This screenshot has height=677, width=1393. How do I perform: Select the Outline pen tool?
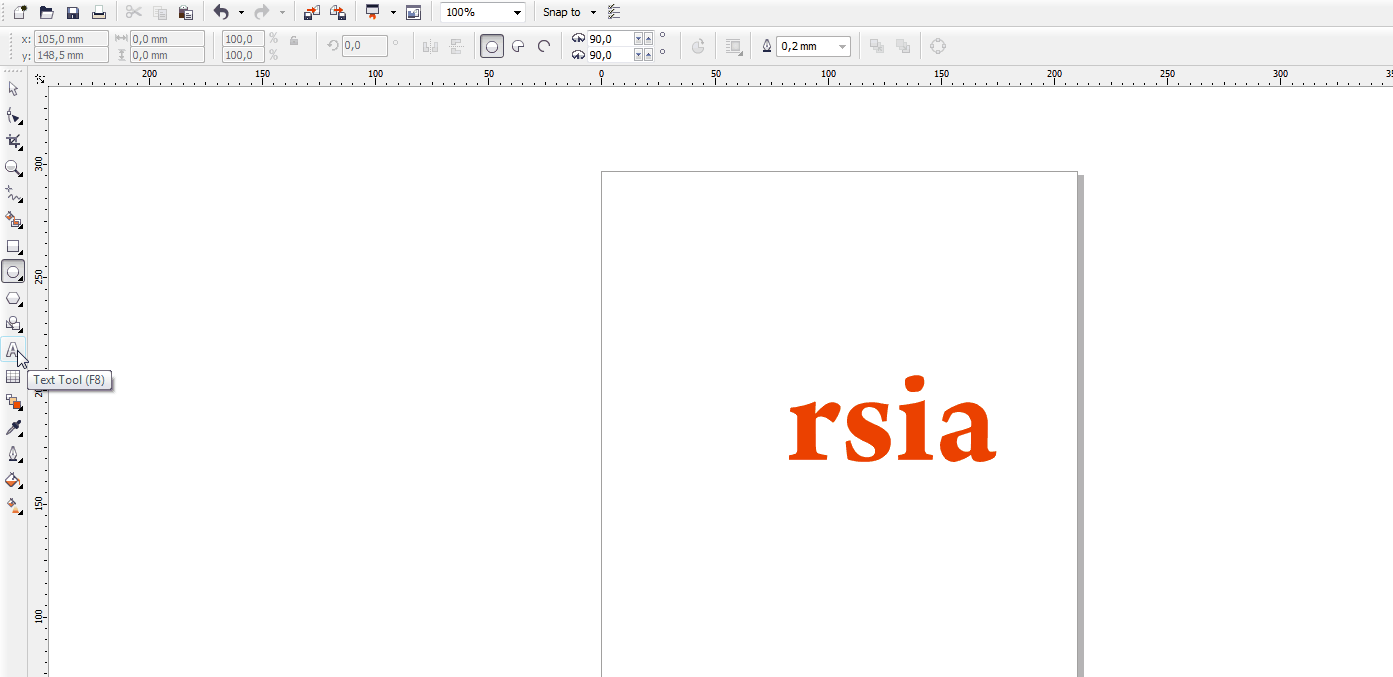(x=13, y=454)
